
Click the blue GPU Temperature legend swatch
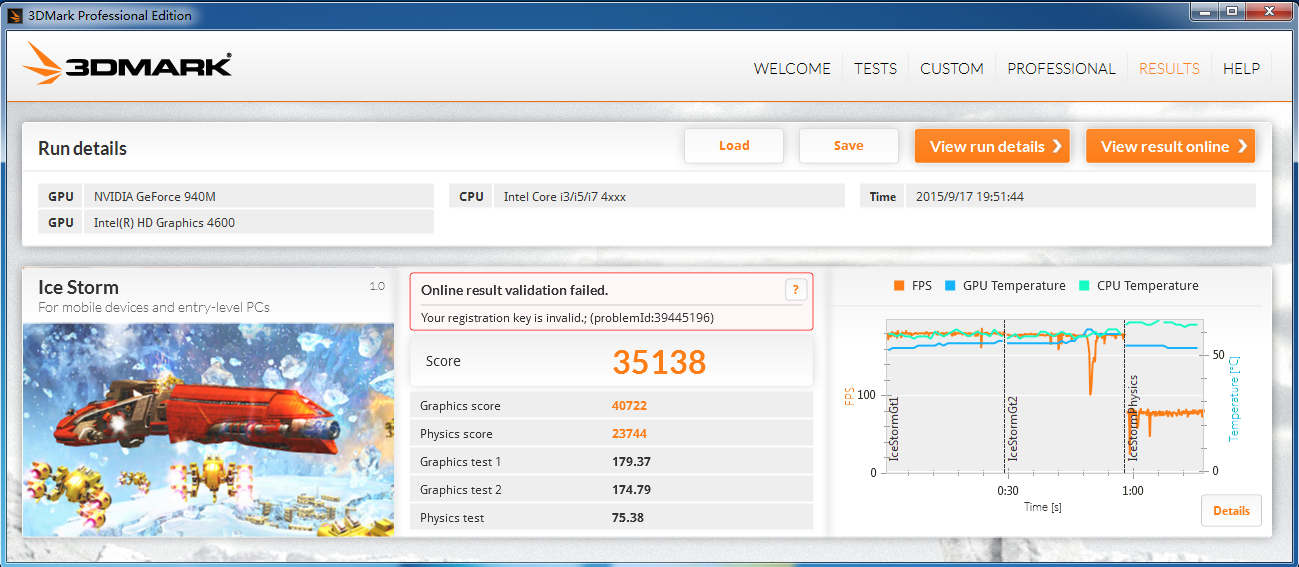coord(951,286)
